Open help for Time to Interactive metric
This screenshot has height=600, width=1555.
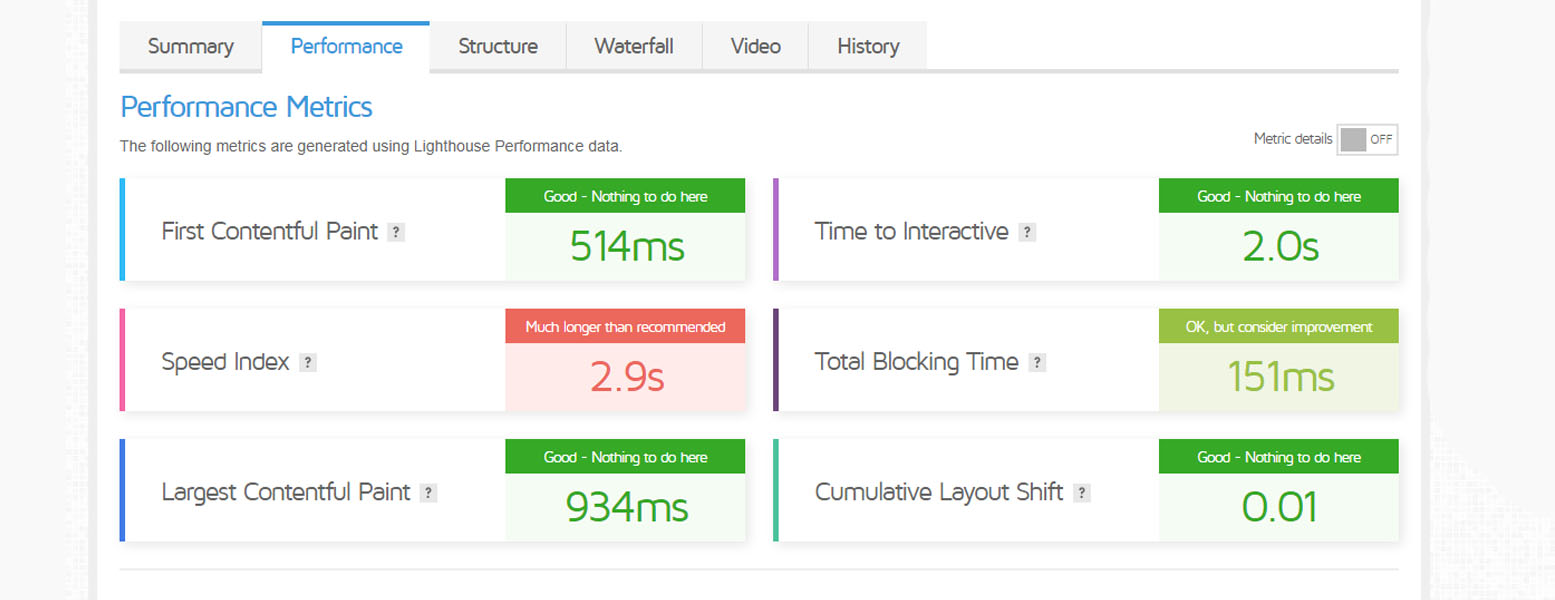point(1028,231)
